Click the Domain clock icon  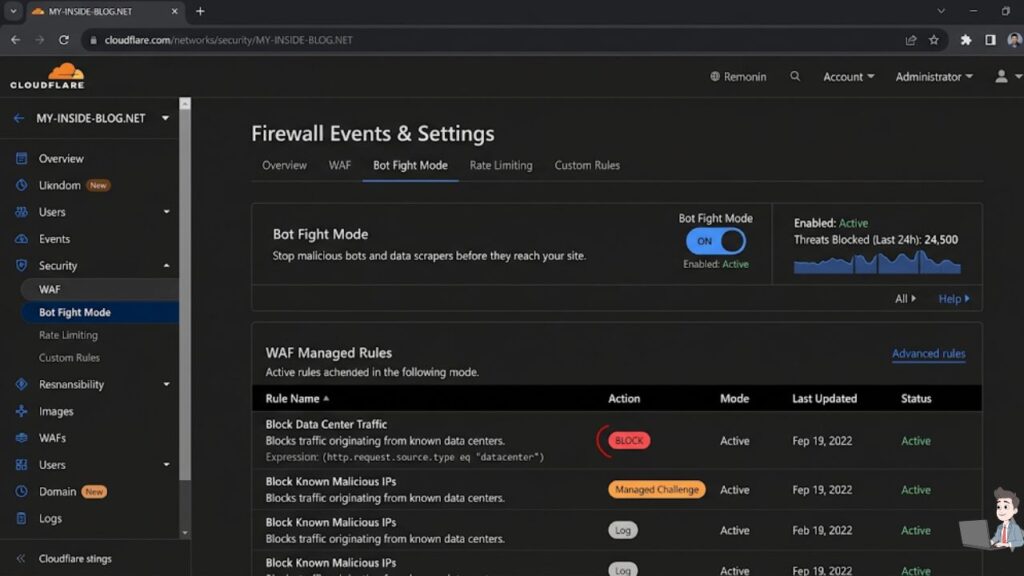(22, 491)
